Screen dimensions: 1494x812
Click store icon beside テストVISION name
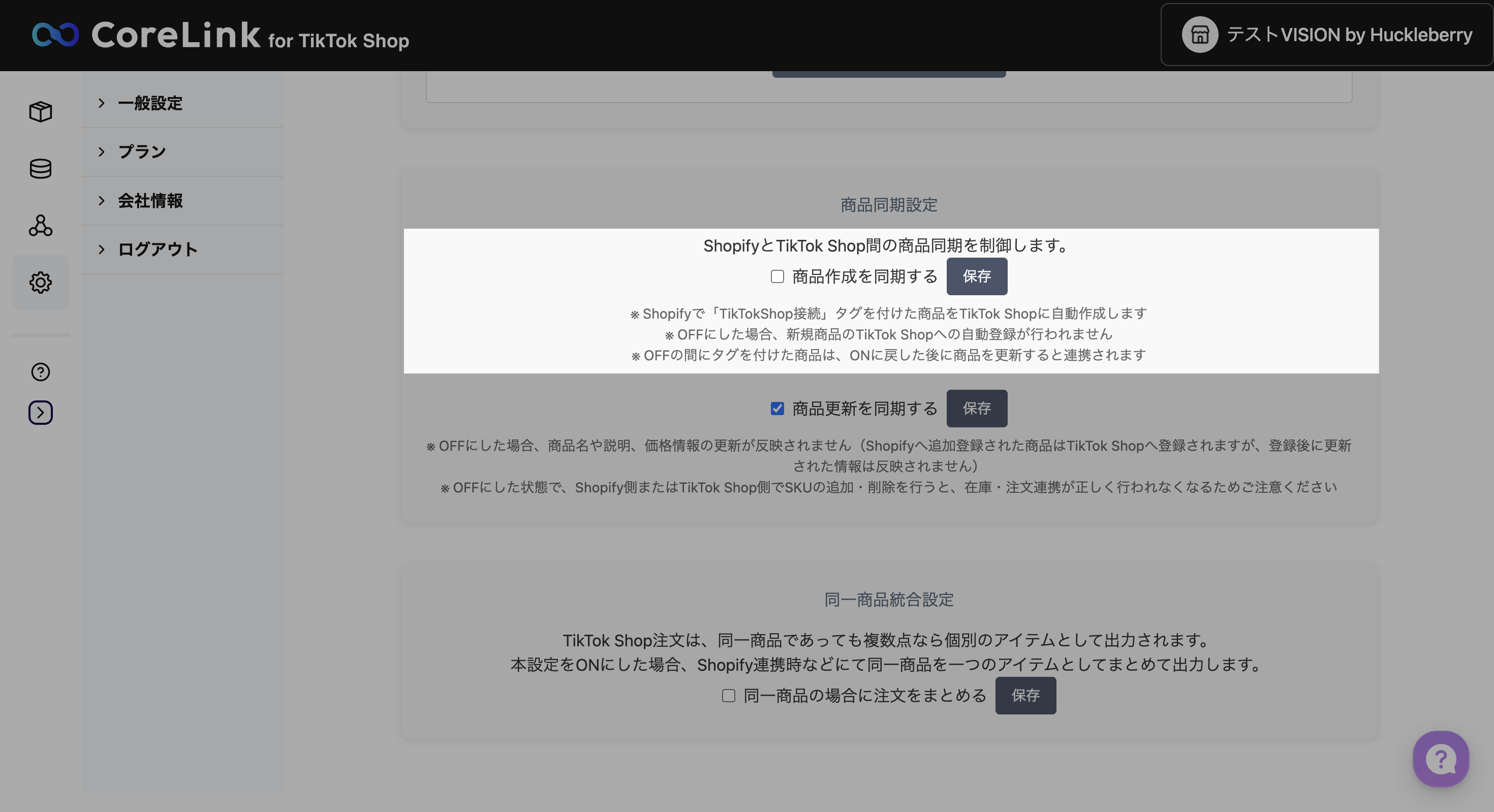click(x=1199, y=35)
